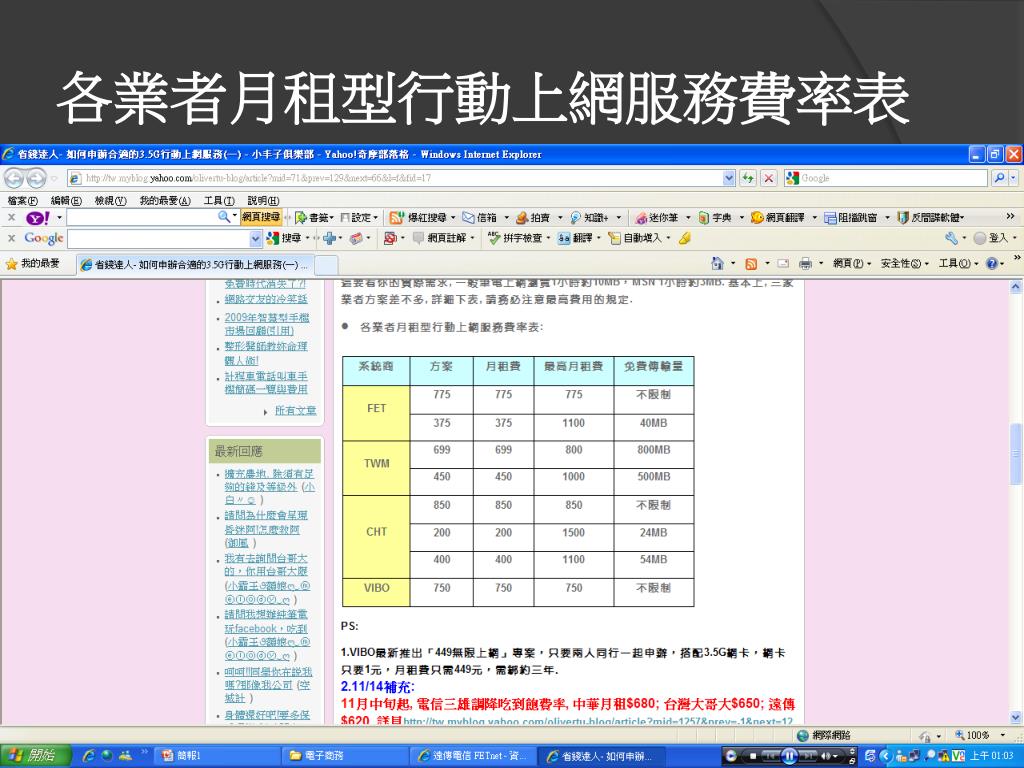
Task: Open 迷你筆 on the Yahoo toolbar
Action: pyautogui.click(x=657, y=217)
